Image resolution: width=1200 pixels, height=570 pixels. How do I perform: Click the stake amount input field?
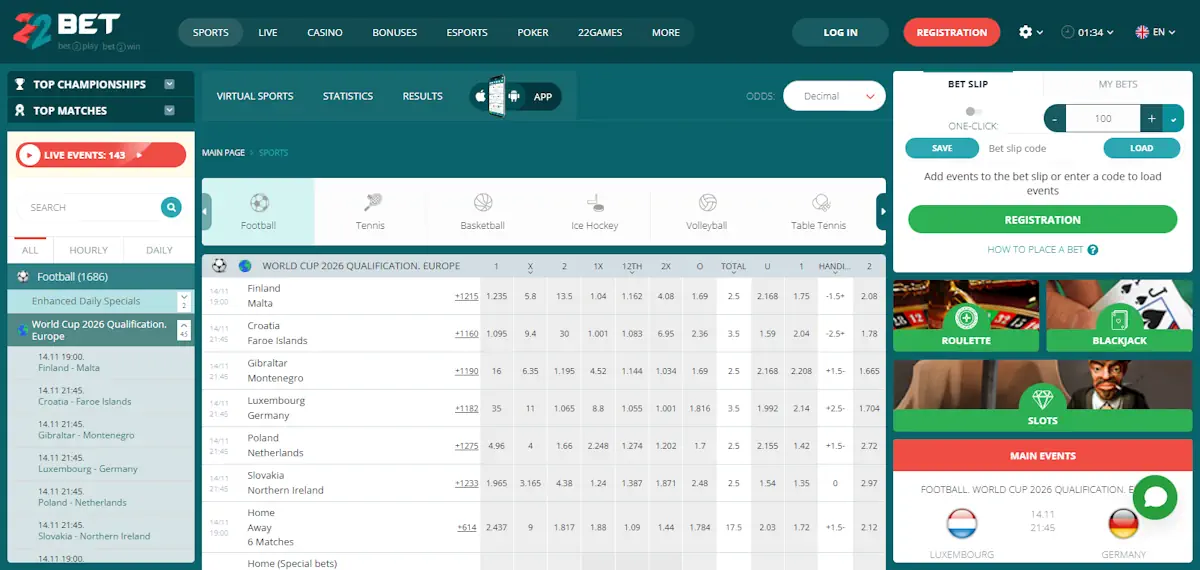click(1103, 119)
